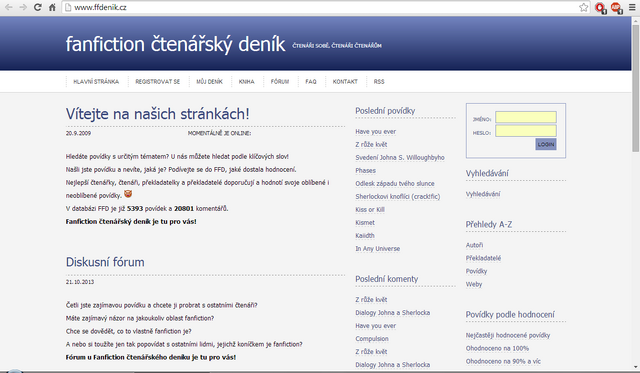This screenshot has width=640, height=373.
Task: Click the date 20.9.2009 under welcome heading
Action: click(78, 133)
